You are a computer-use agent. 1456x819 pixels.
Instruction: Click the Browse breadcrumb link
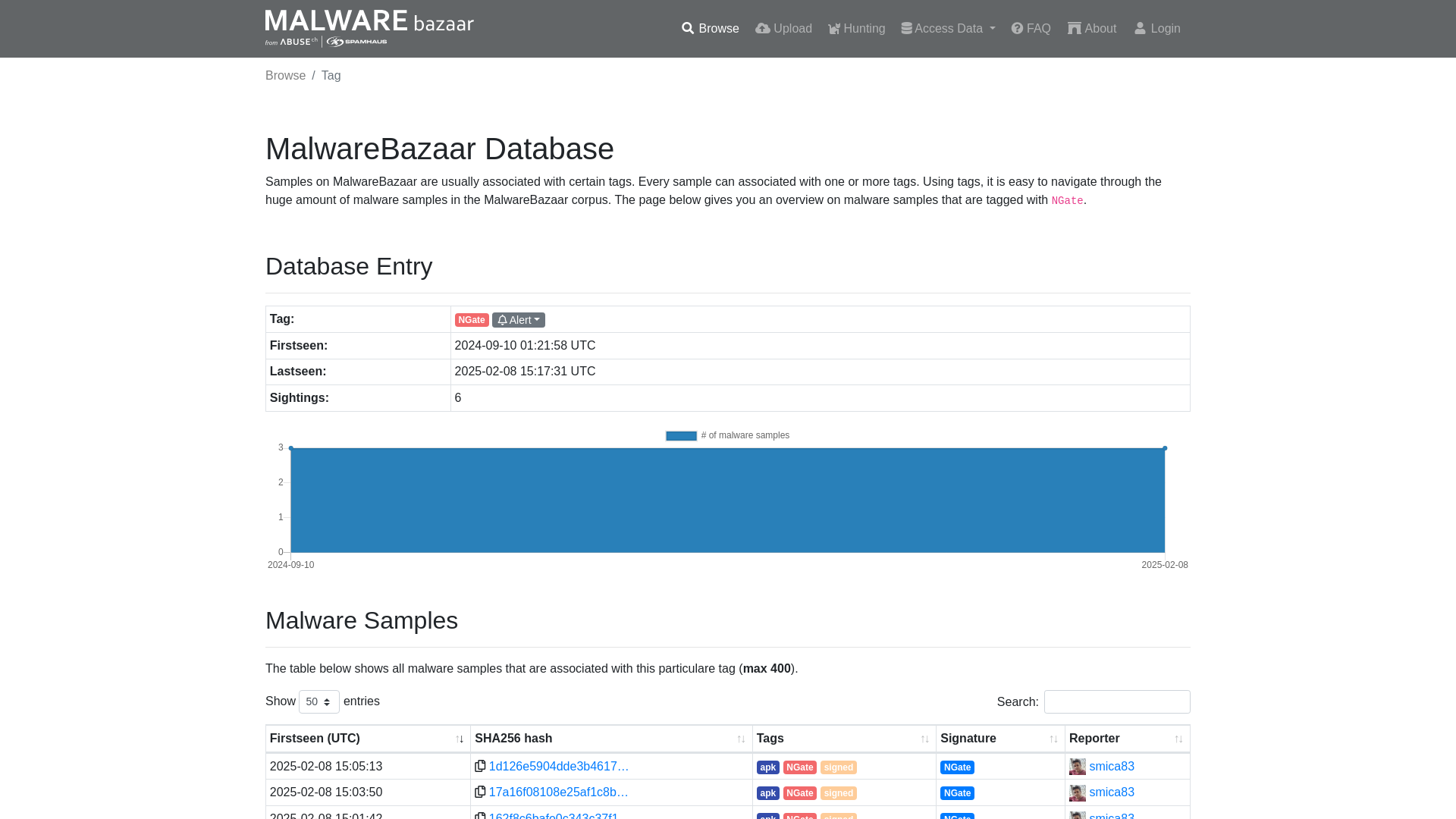point(285,76)
